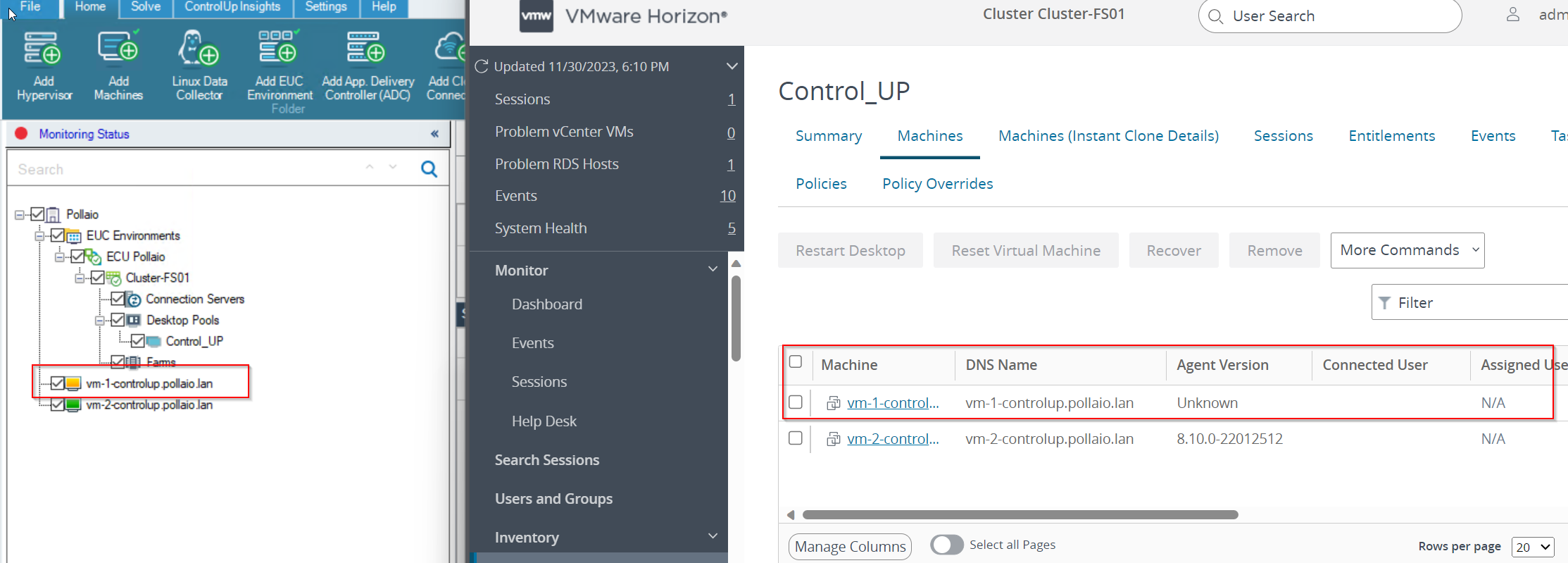The image size is (1568, 563).
Task: Open the Solve ribbon tab
Action: tap(146, 7)
